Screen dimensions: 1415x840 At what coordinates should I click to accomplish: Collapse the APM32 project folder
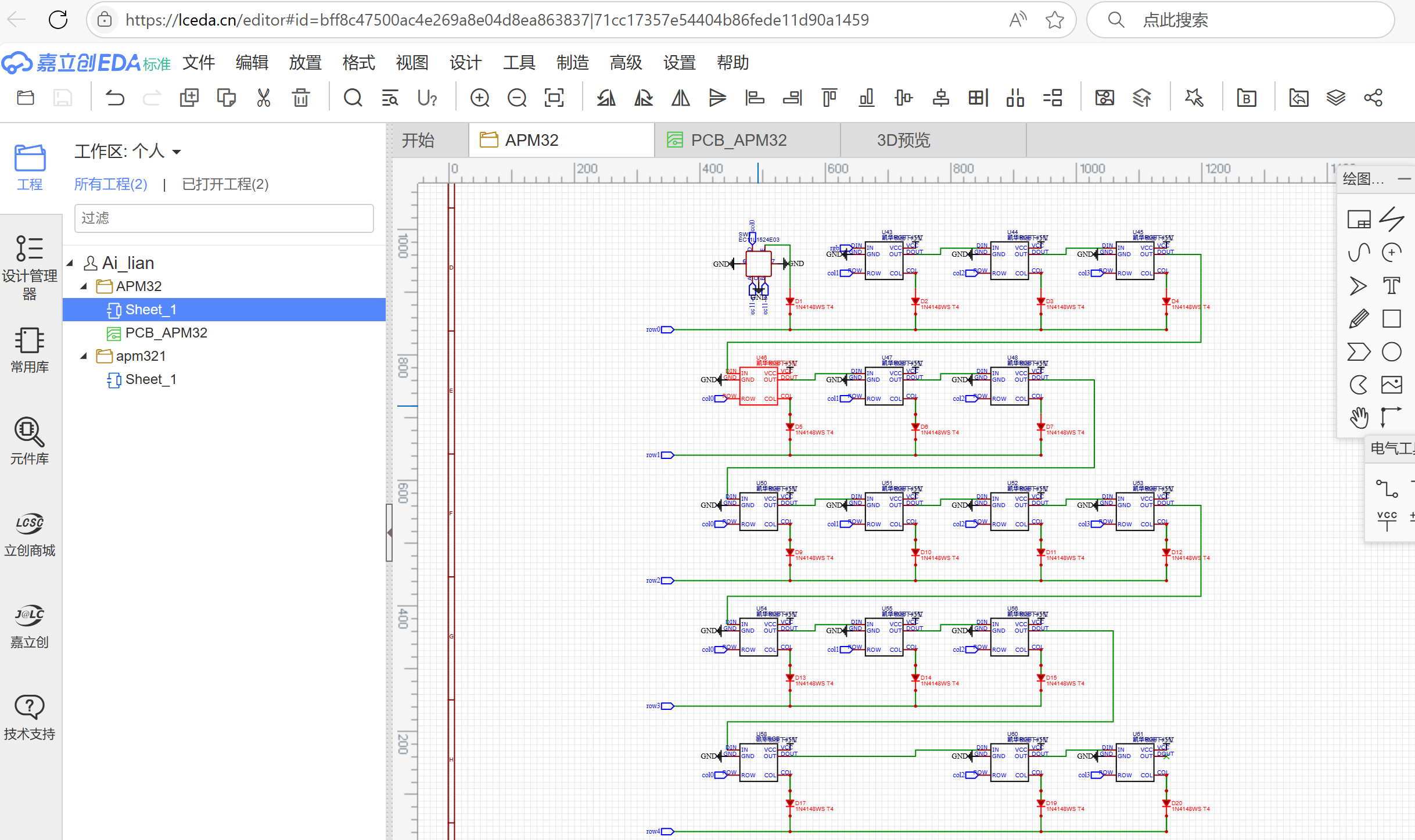[x=84, y=286]
